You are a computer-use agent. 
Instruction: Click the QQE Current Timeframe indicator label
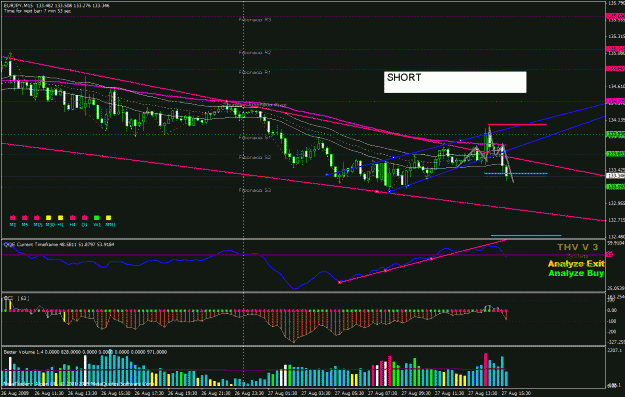(x=59, y=244)
